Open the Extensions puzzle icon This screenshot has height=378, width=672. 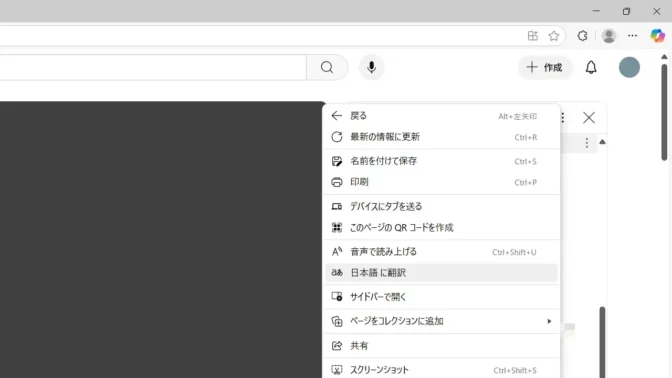tap(582, 36)
